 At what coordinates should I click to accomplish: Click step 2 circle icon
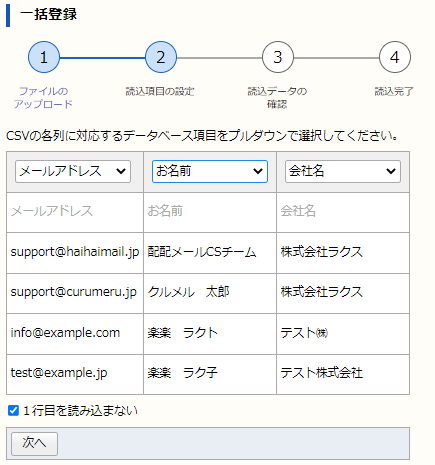(x=161, y=57)
